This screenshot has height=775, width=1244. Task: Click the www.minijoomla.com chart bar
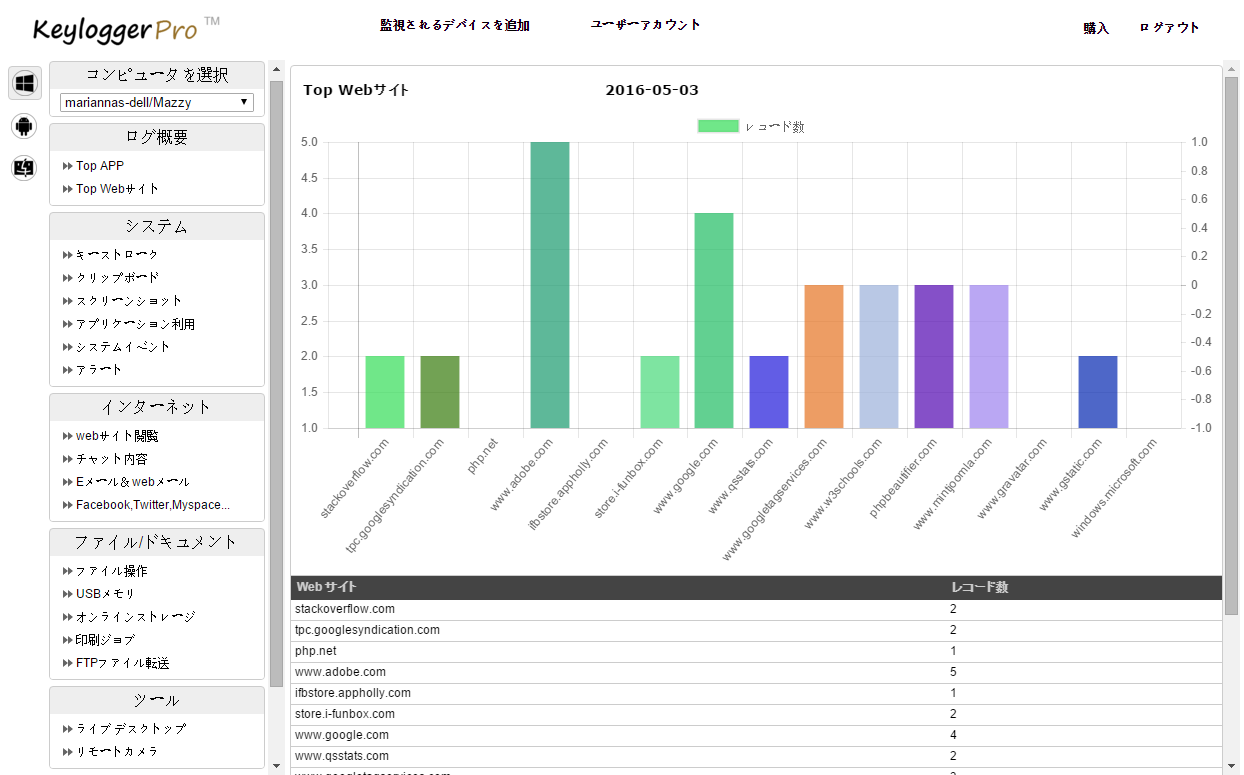pos(989,356)
